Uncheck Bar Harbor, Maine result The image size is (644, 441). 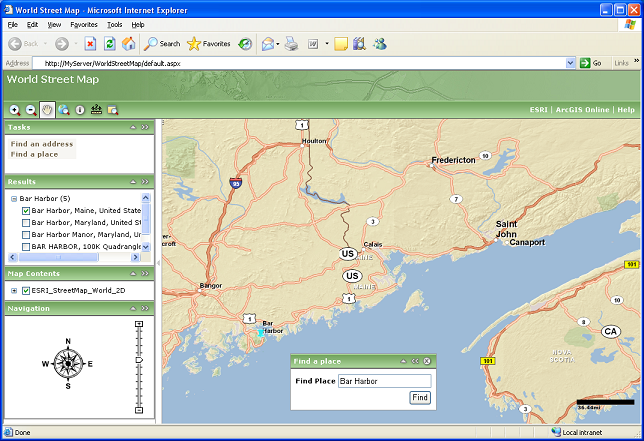tap(26, 211)
